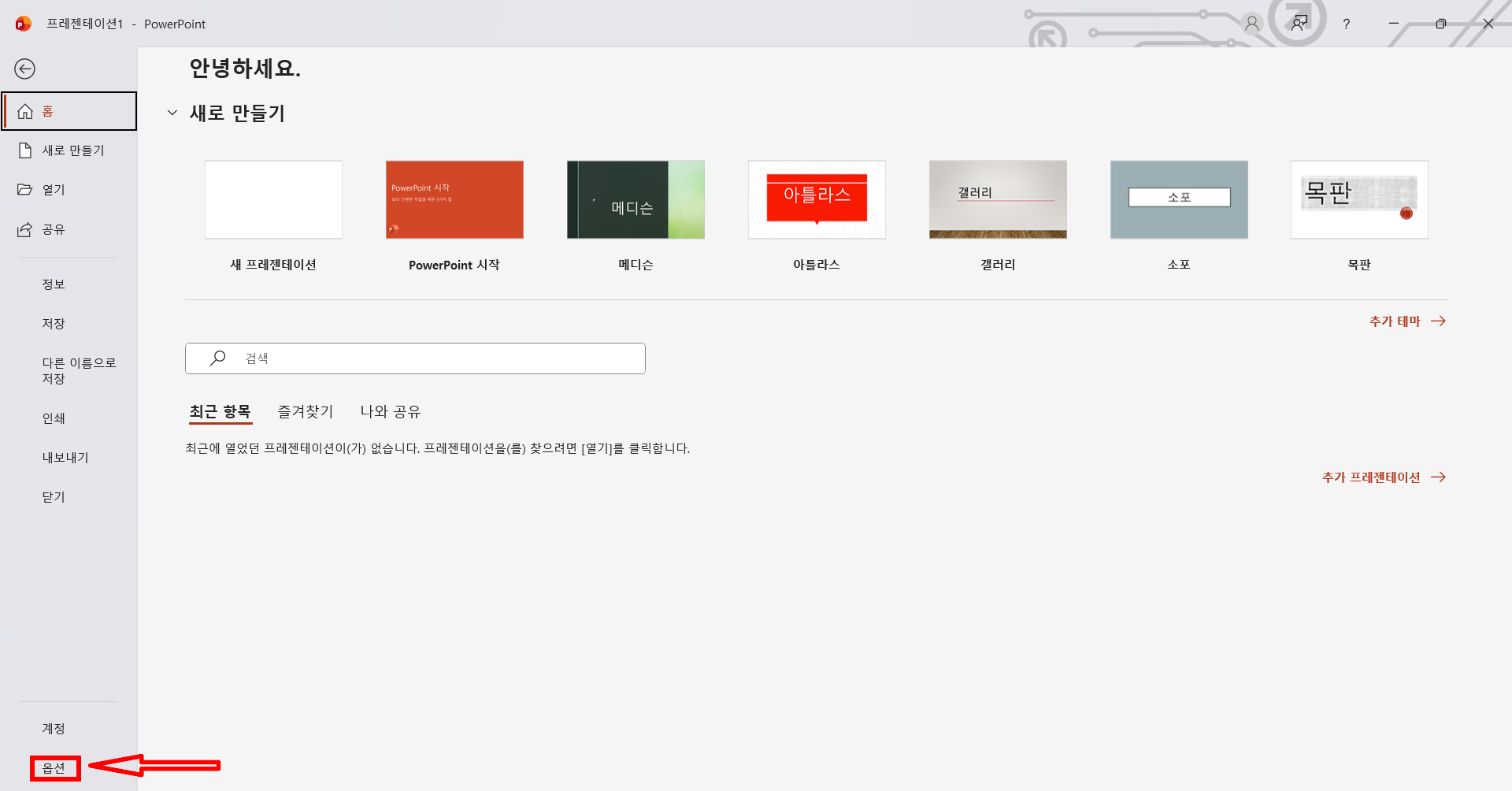Click the feedback person icon in title bar
The height and width of the screenshot is (791, 1512).
coord(1299,24)
